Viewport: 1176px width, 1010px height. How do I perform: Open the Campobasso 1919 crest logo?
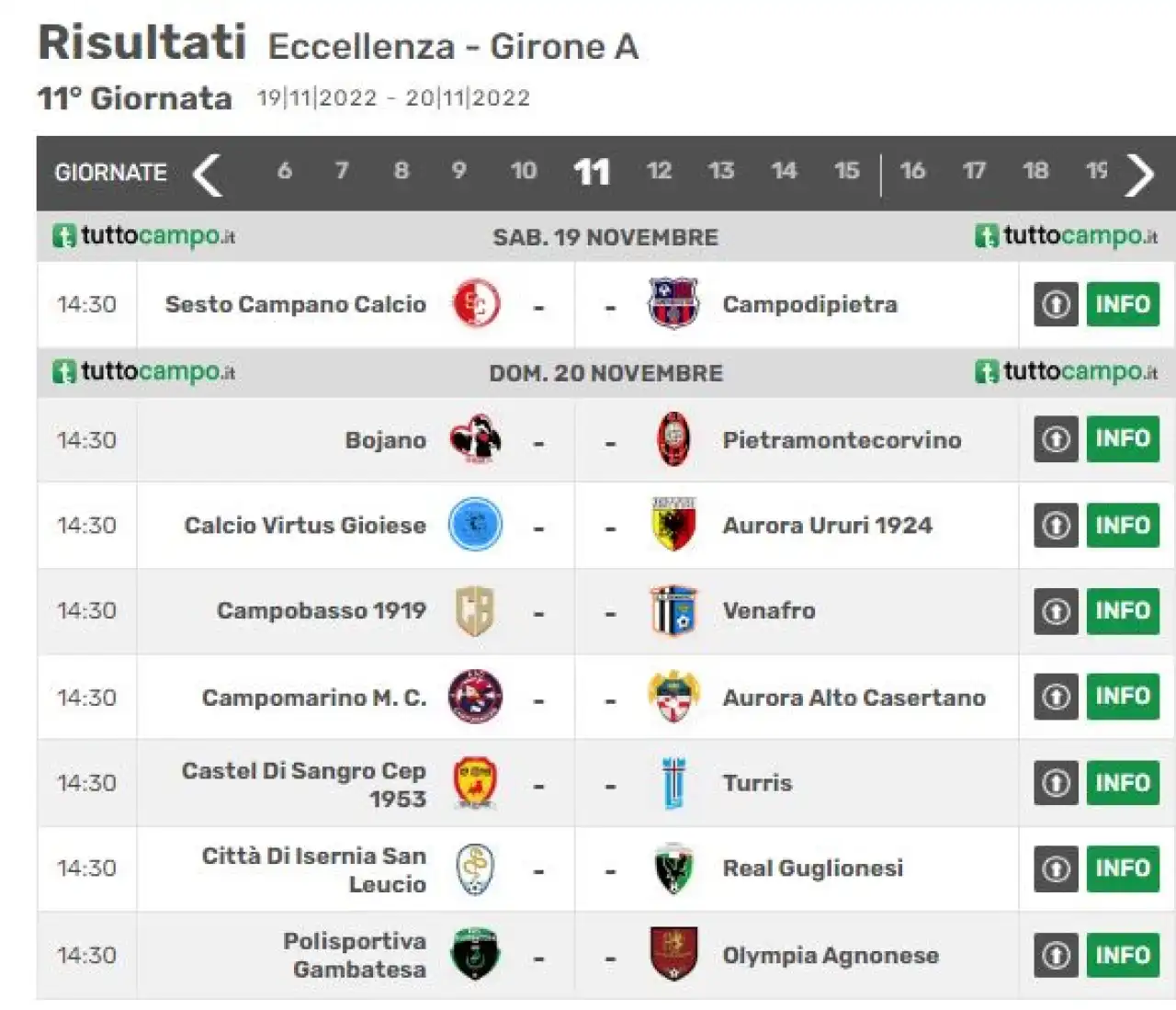tap(475, 610)
